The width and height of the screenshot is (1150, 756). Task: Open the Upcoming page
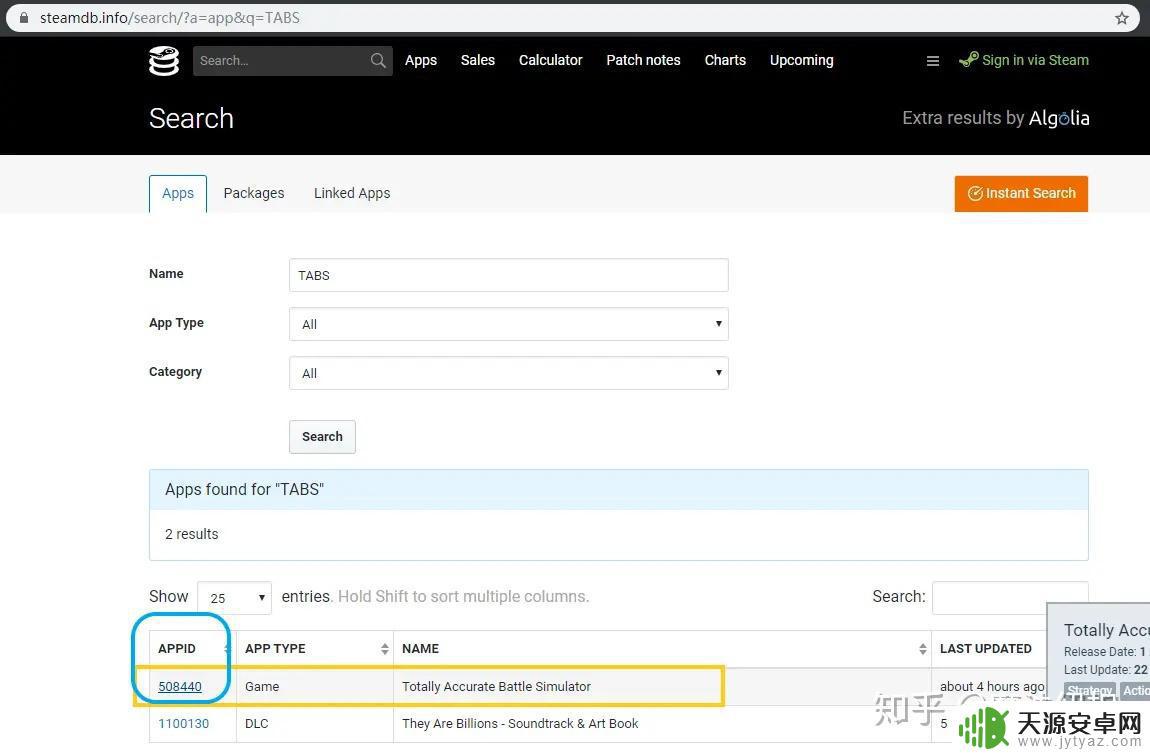pyautogui.click(x=802, y=61)
